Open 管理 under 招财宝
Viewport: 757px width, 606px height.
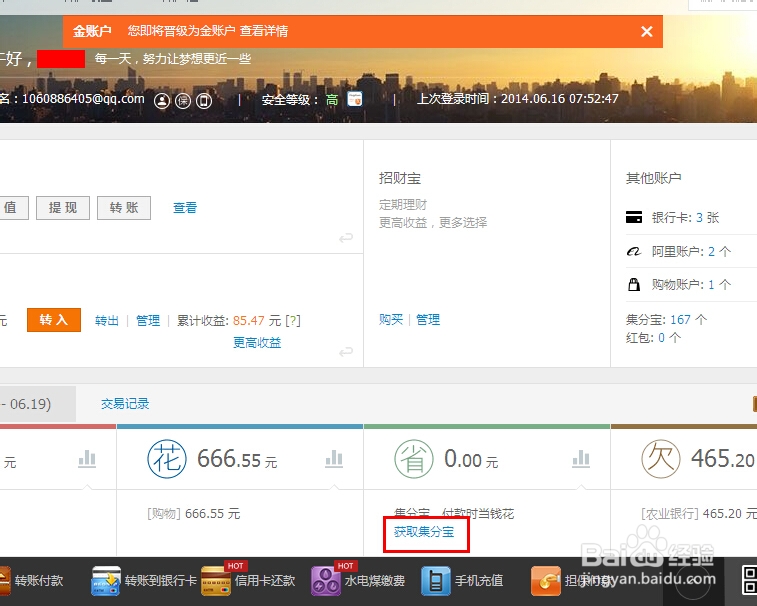[428, 320]
